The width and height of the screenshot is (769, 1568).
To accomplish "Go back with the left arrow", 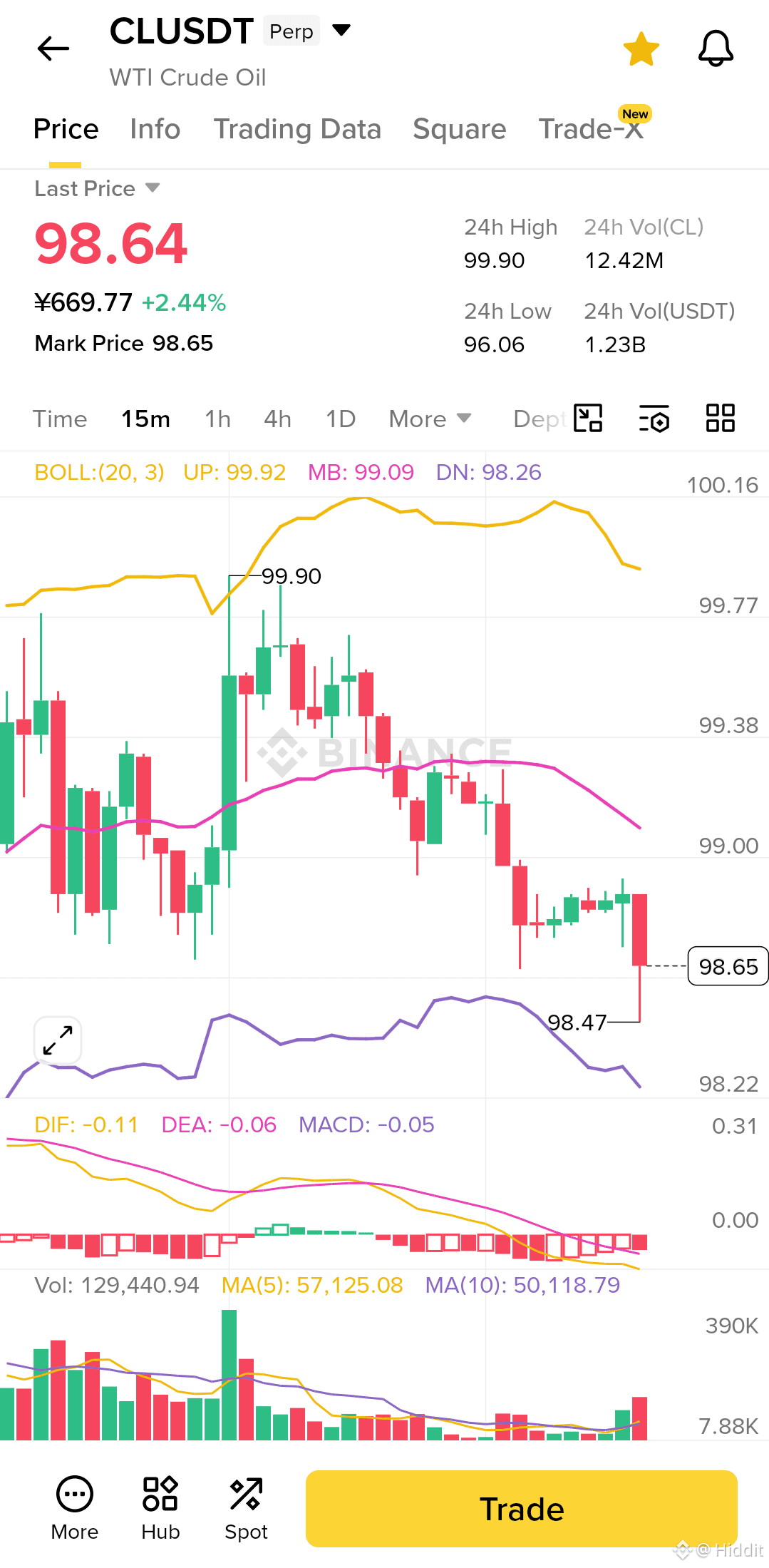I will coord(53,48).
